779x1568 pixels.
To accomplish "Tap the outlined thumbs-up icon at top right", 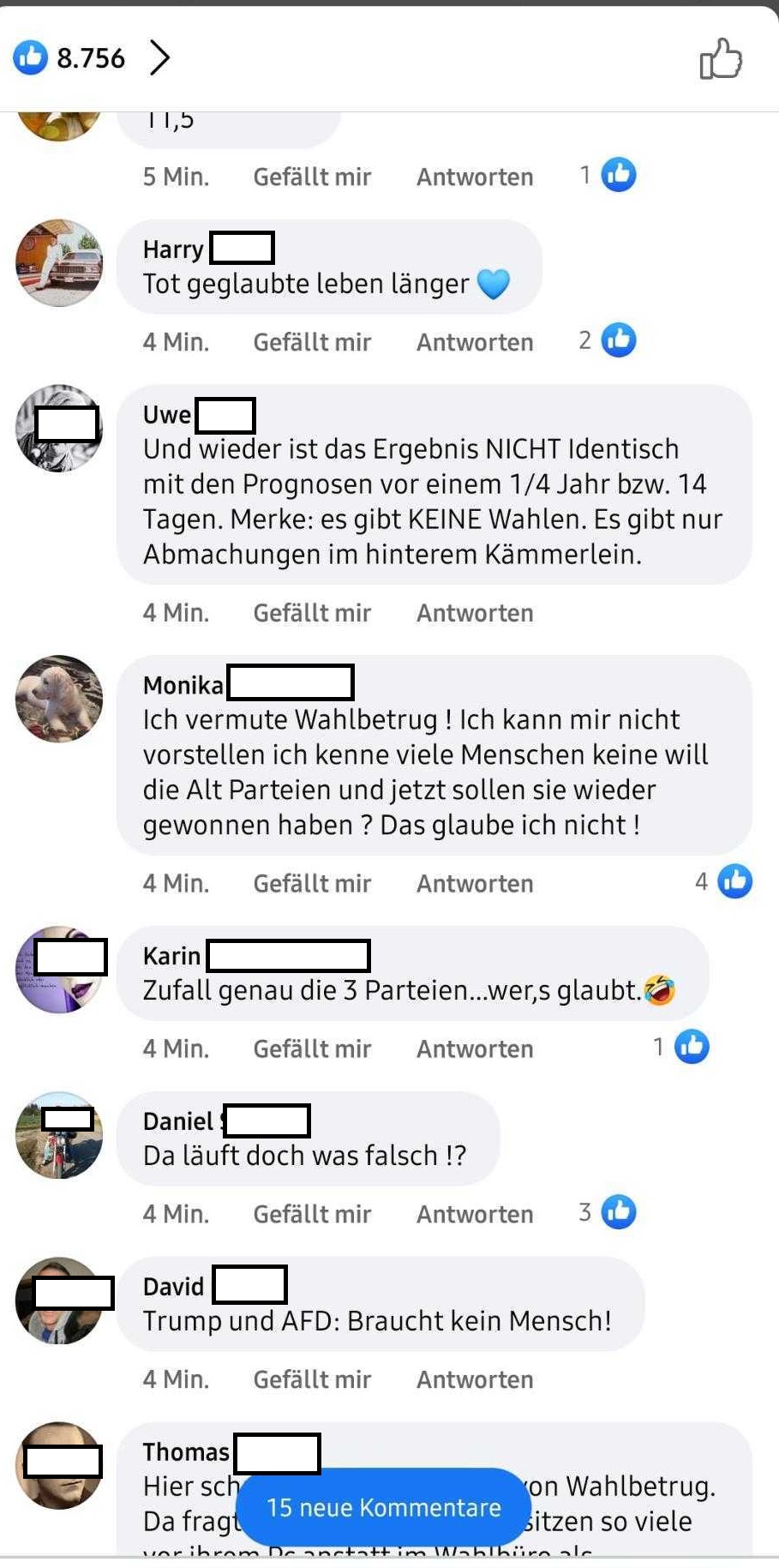I will pos(721,58).
